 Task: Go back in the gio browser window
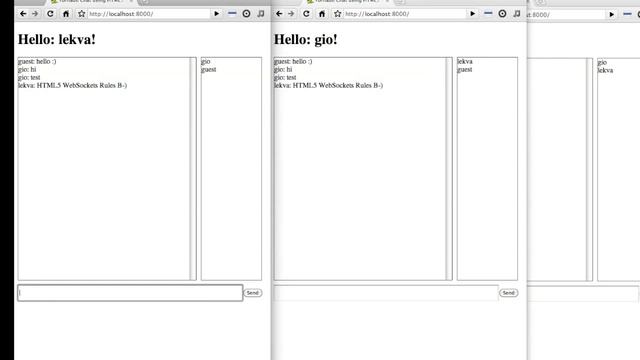pos(279,14)
